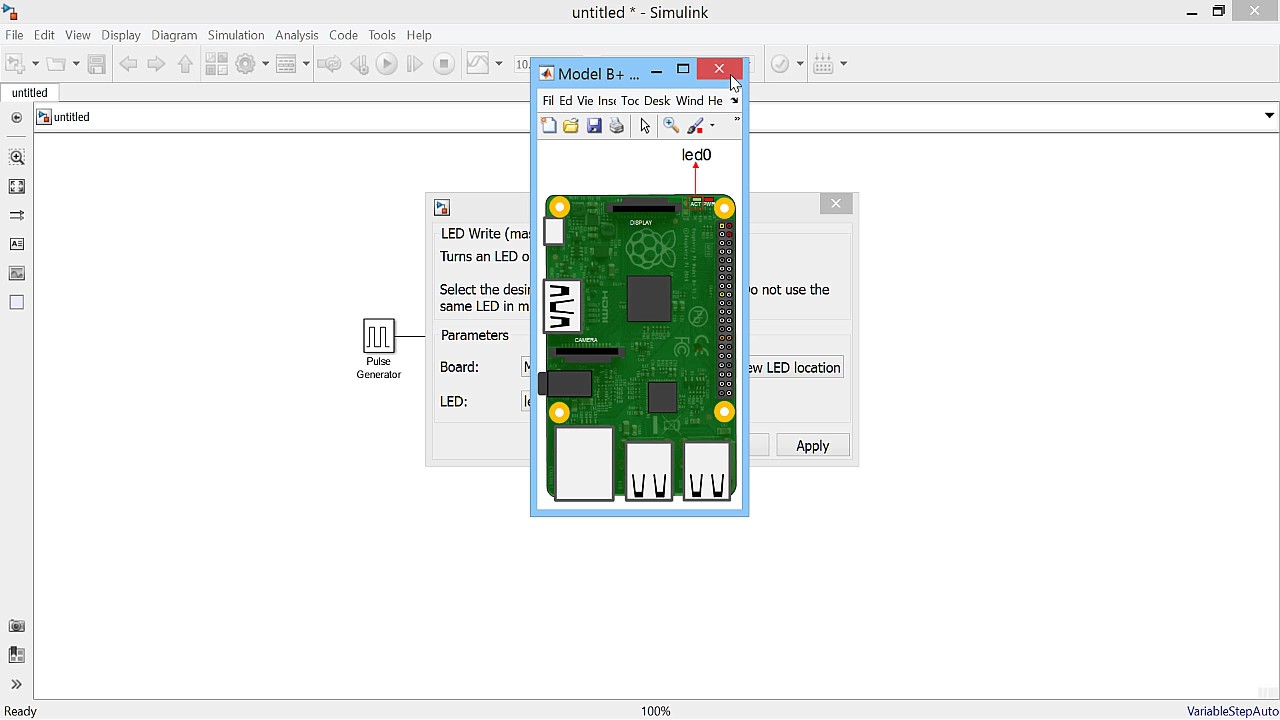Click the Model Advisor checkmark icon
This screenshot has height=720, width=1280.
point(780,64)
